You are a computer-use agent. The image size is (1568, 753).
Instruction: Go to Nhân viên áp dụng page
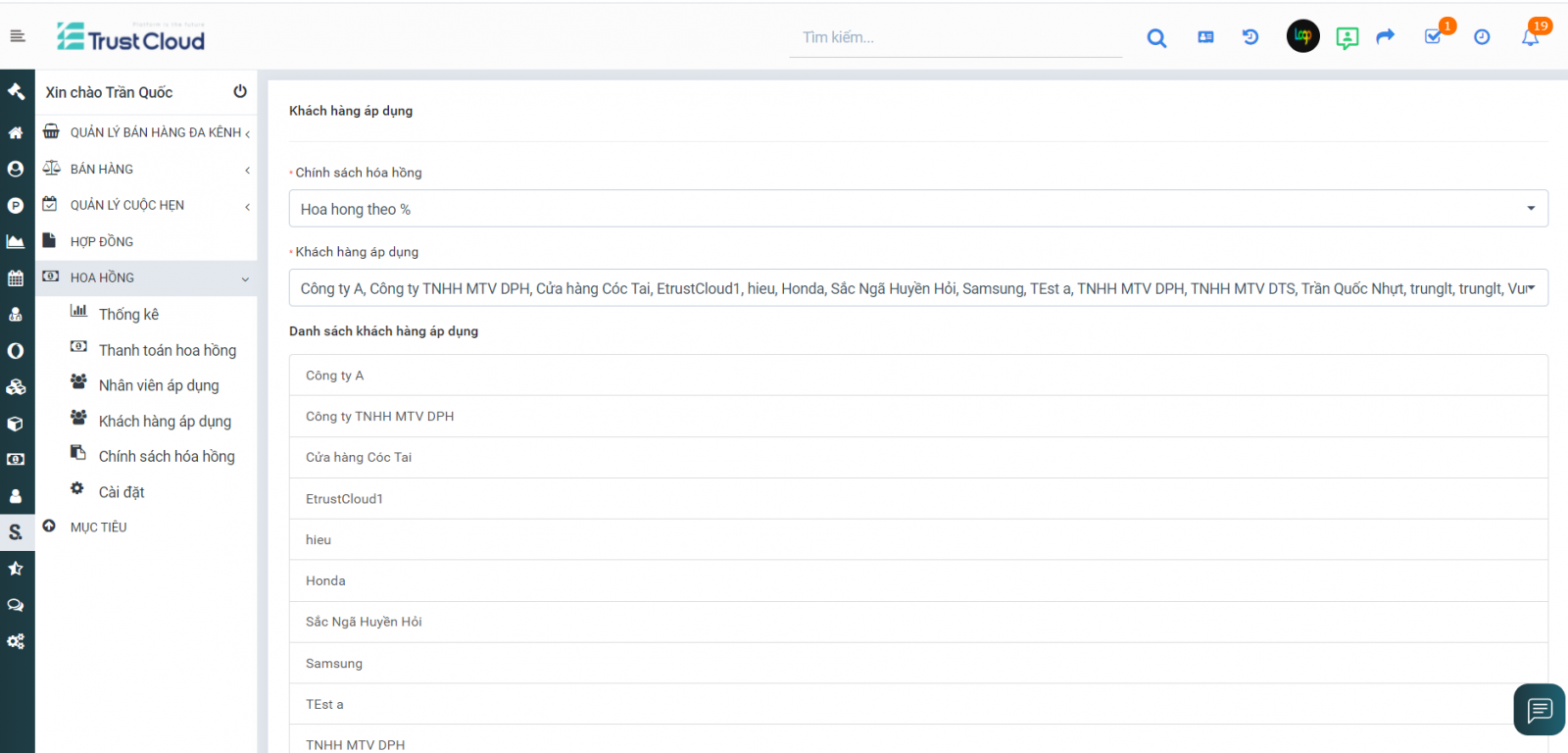tap(159, 385)
